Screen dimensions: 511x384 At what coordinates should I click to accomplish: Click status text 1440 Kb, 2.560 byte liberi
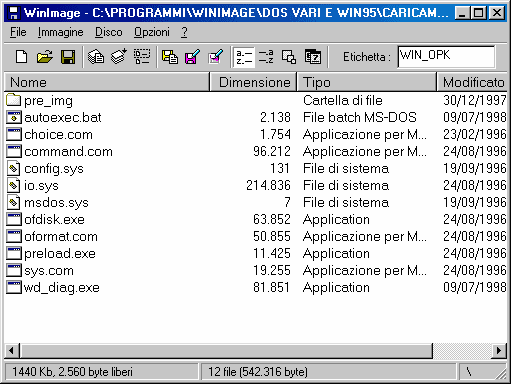72,372
